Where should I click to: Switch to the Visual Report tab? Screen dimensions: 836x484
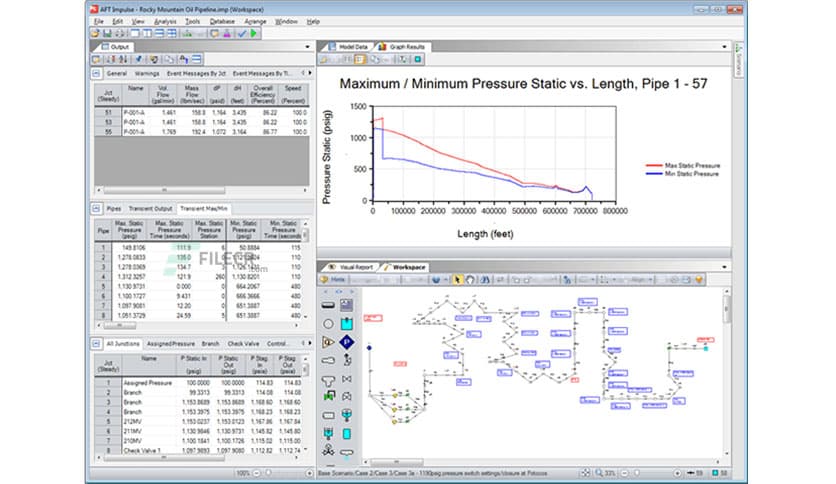(x=351, y=267)
